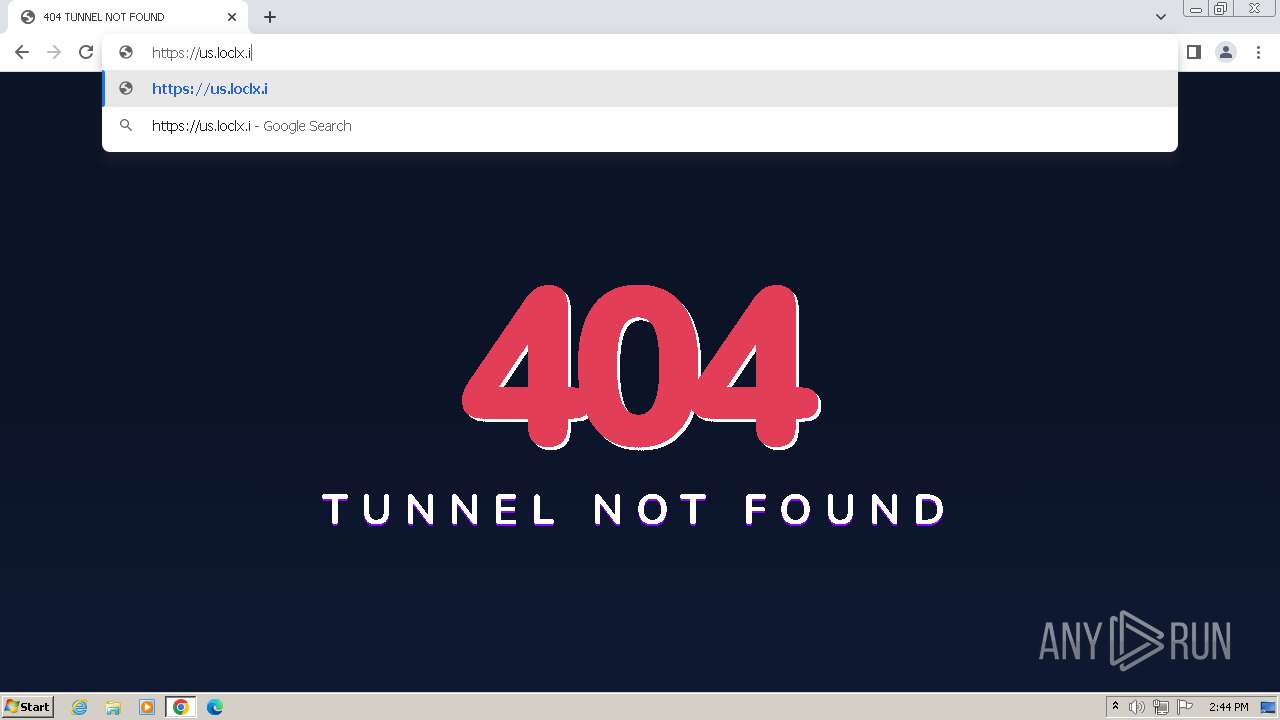Viewport: 1280px width, 720px height.
Task: Select the https://us.loclx.i URL suggestion
Action: [x=640, y=89]
